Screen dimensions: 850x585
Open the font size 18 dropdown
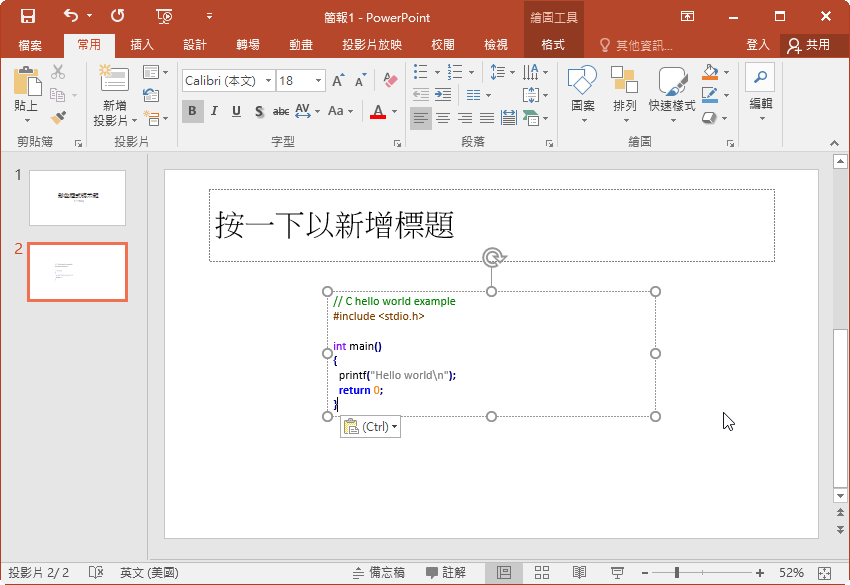(x=319, y=81)
